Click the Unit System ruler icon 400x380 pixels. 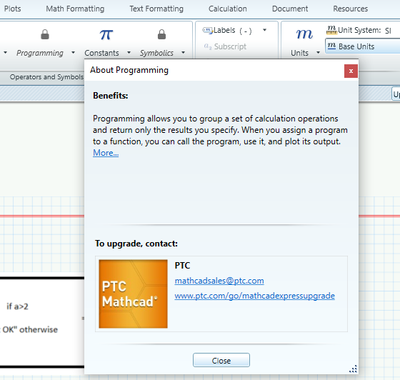click(331, 30)
